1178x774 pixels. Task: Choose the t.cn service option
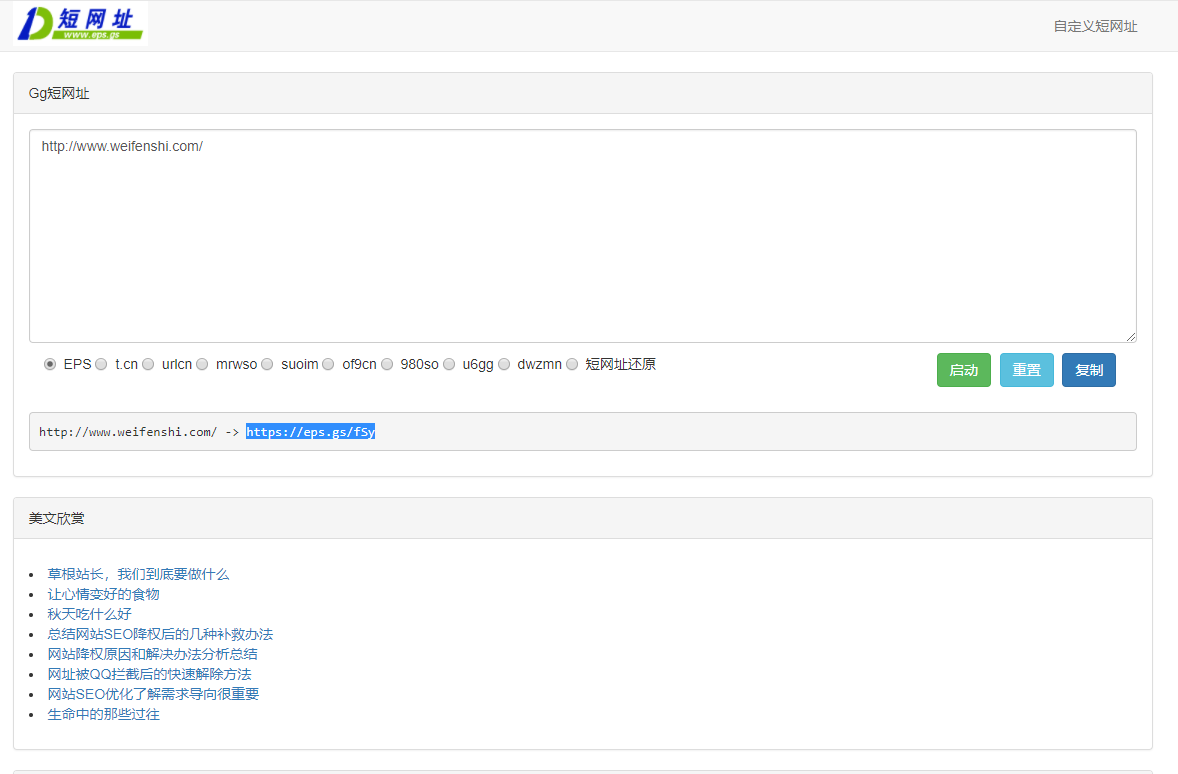pos(101,364)
